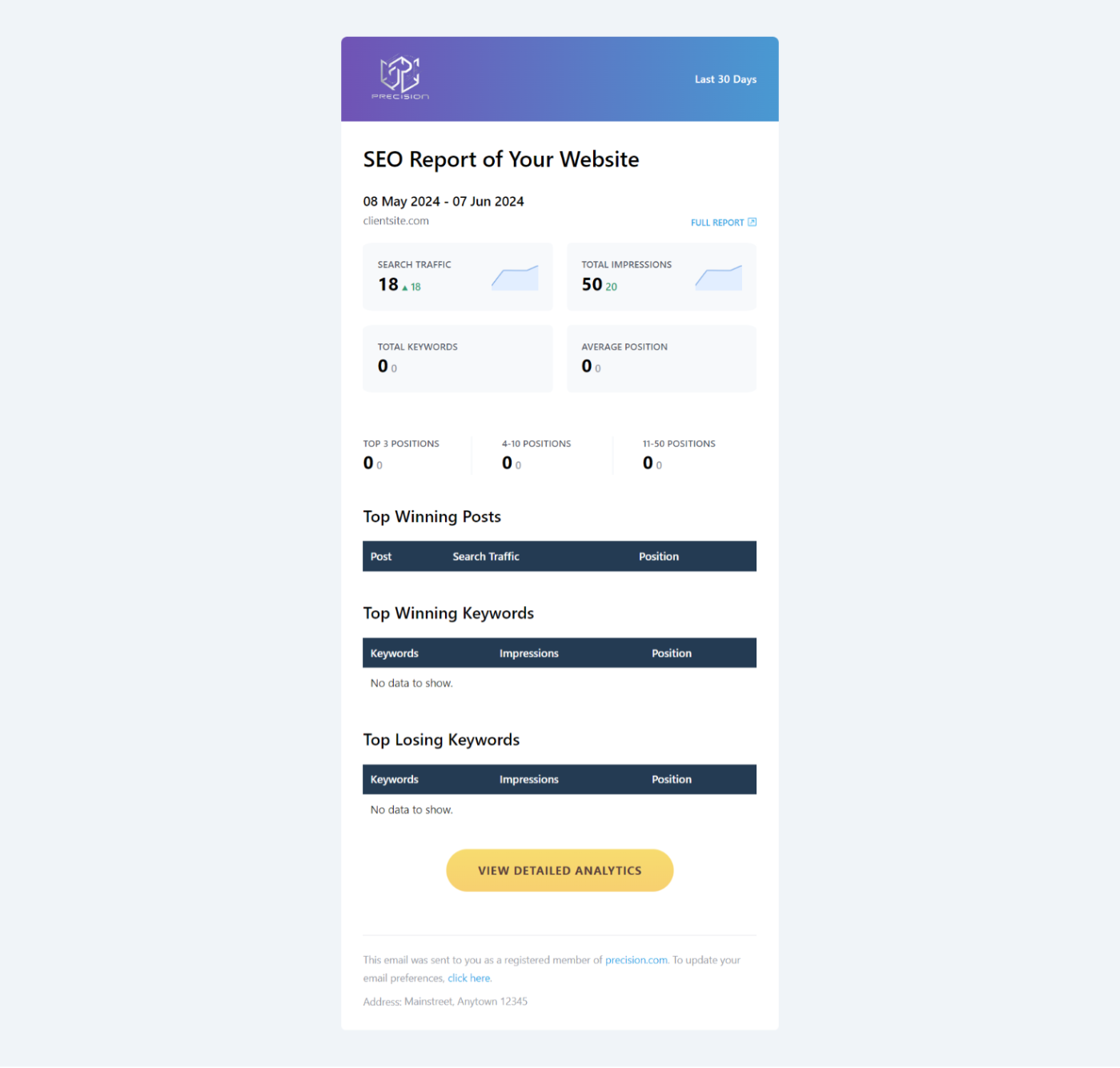Click the Post column header
Image resolution: width=1120 pixels, height=1068 pixels.
(x=381, y=556)
